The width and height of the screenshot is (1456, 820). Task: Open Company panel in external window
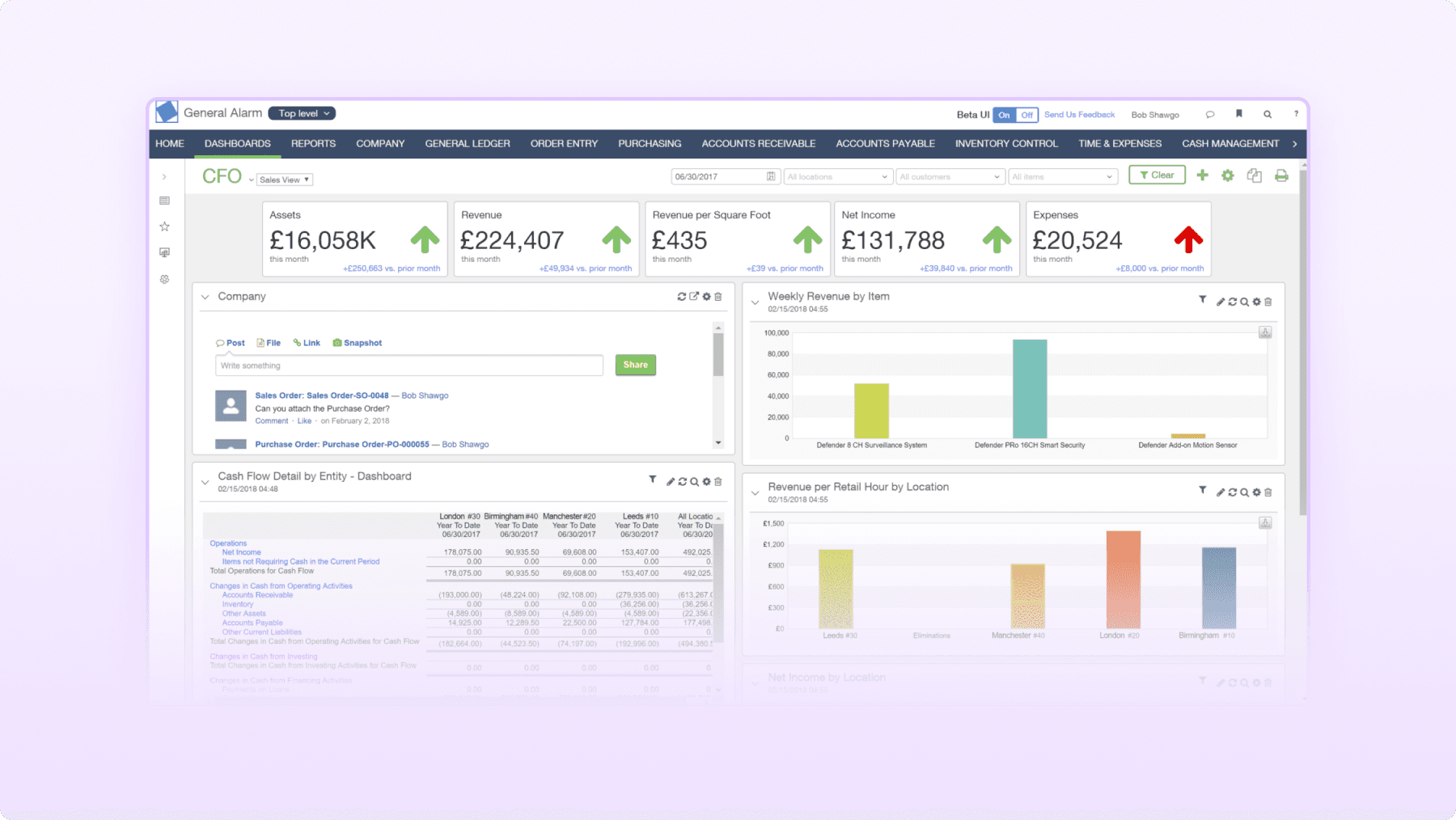point(694,297)
